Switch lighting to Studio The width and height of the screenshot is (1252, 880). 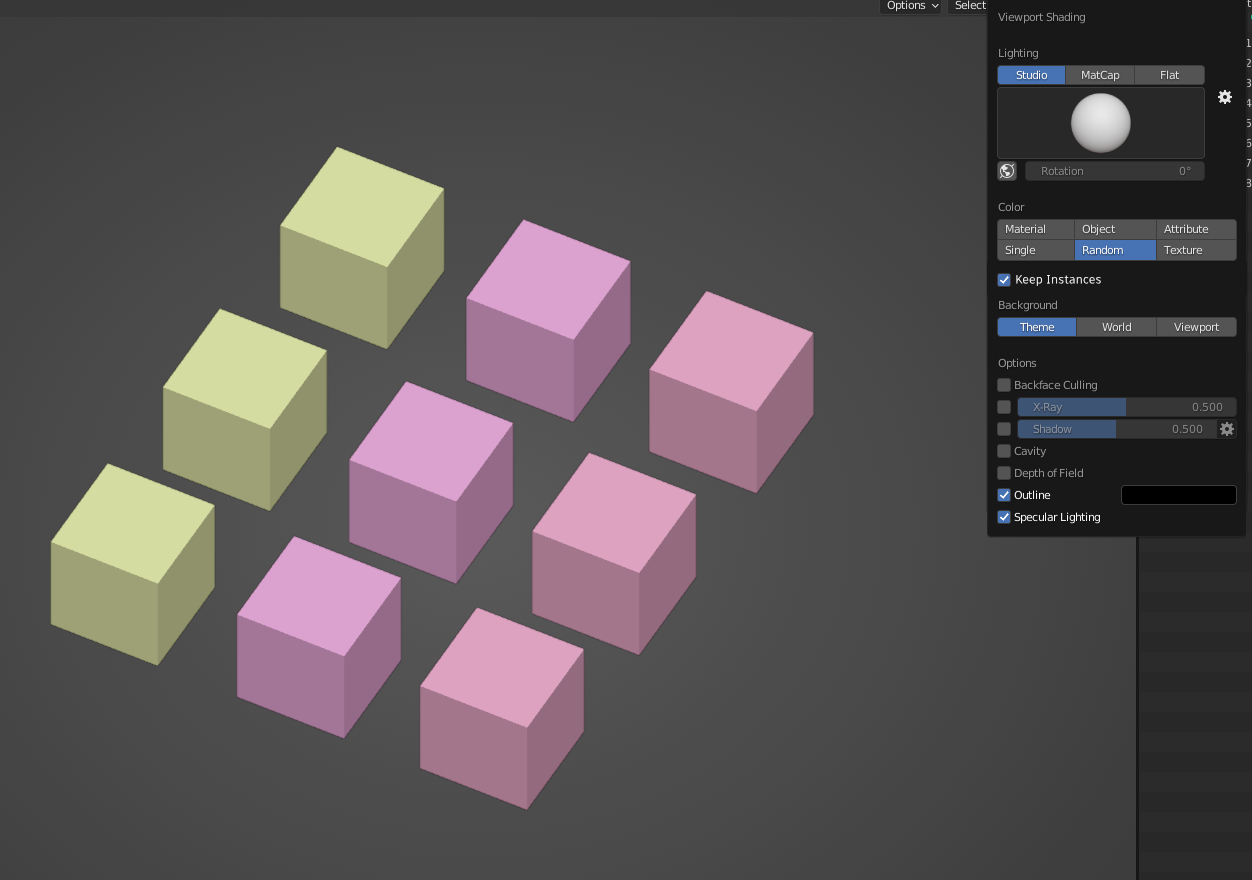tap(1032, 75)
